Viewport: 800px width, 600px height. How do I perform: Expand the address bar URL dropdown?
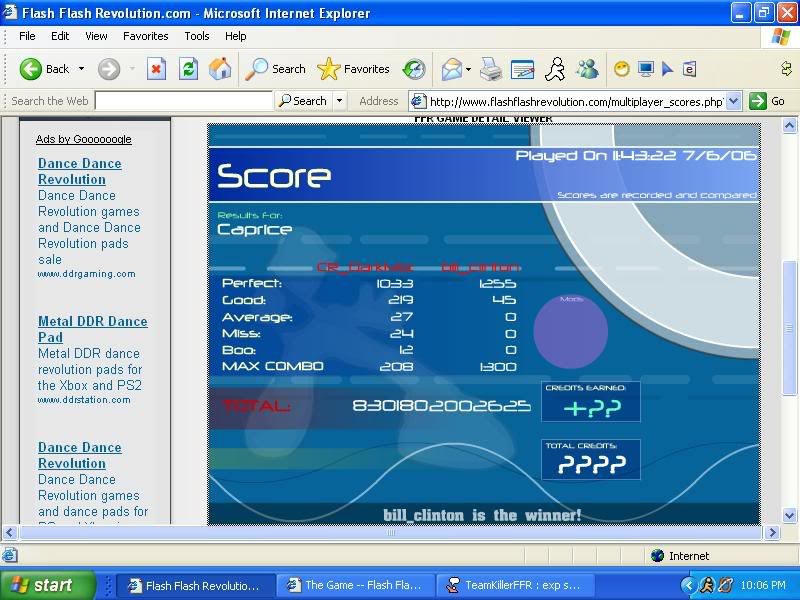pyautogui.click(x=733, y=101)
